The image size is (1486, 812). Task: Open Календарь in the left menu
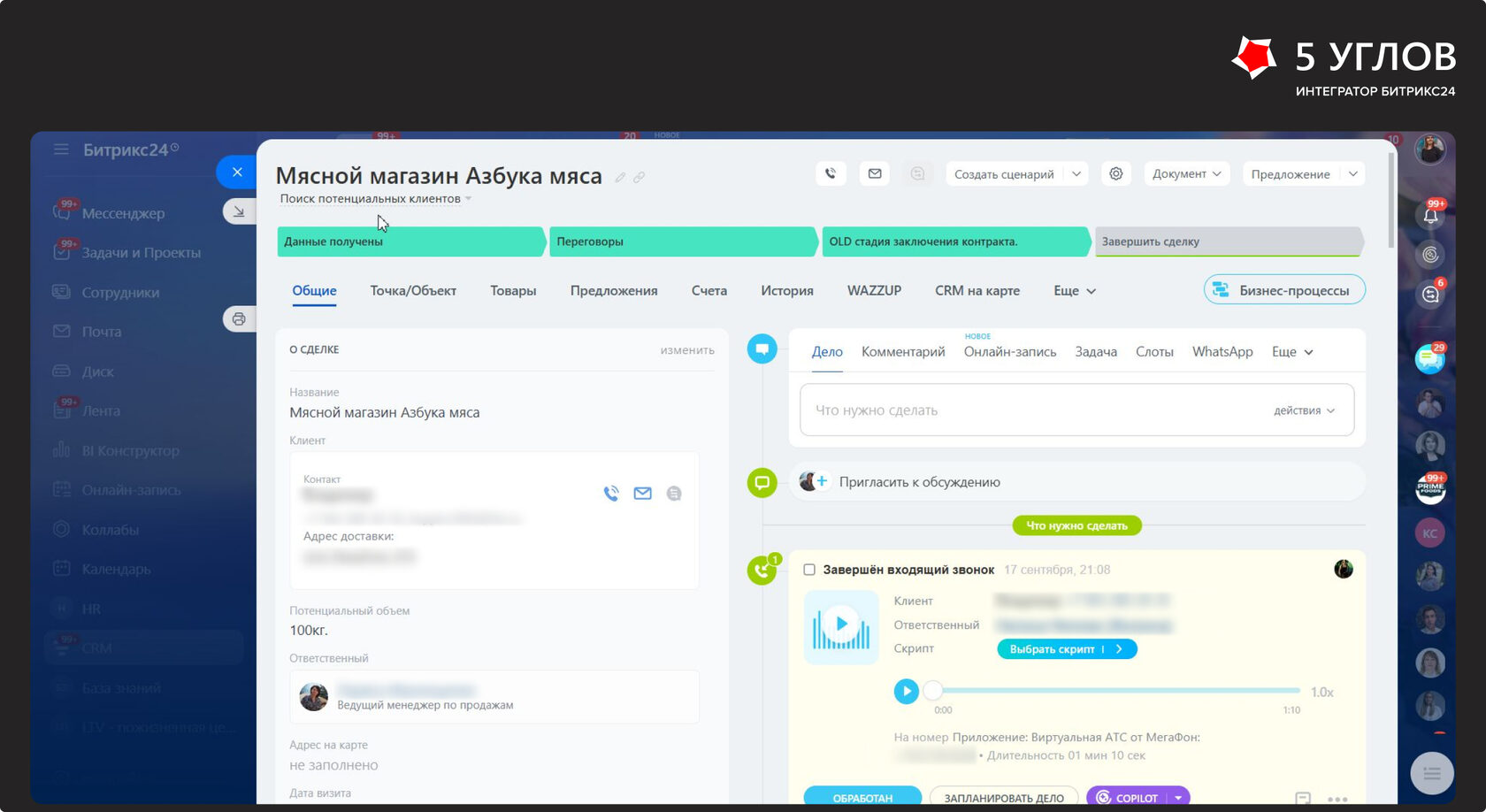click(116, 569)
